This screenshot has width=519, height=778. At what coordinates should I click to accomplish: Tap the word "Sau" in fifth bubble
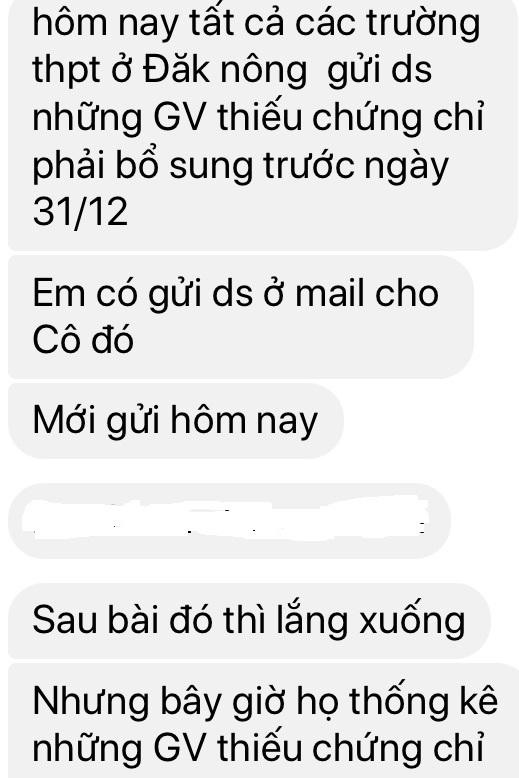[x=65, y=620]
